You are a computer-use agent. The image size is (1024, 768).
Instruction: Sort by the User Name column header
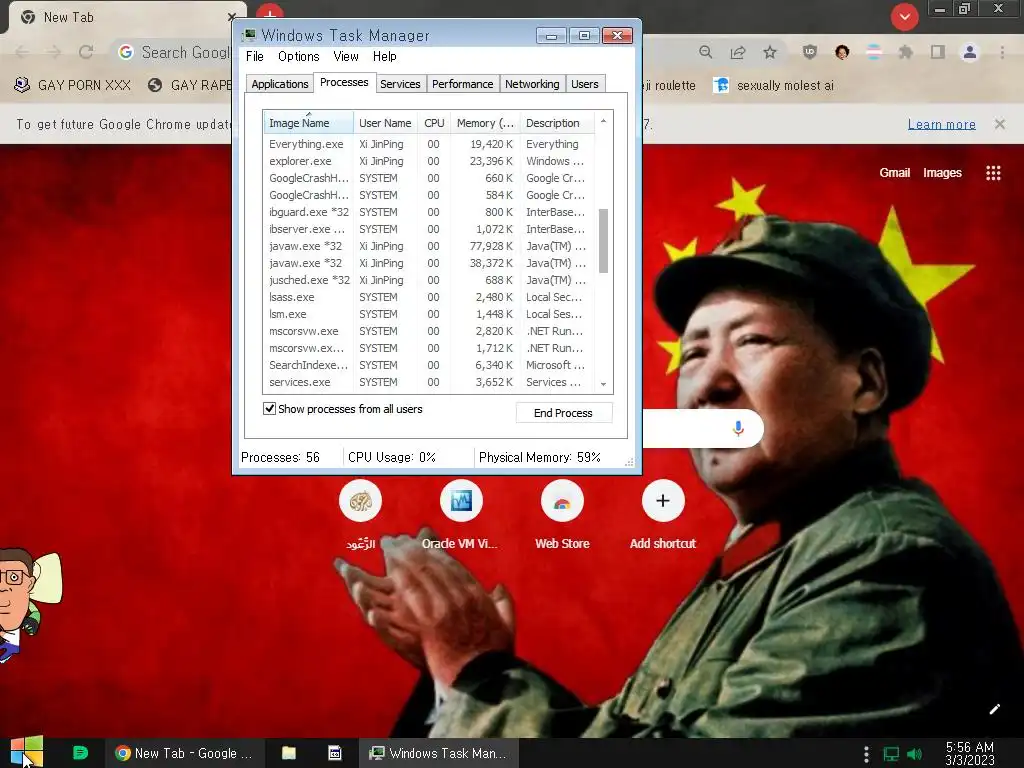(385, 123)
